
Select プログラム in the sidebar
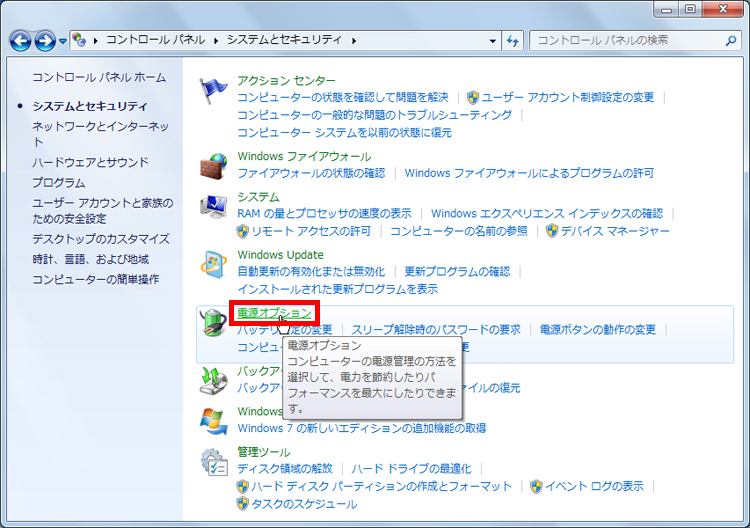(x=58, y=183)
